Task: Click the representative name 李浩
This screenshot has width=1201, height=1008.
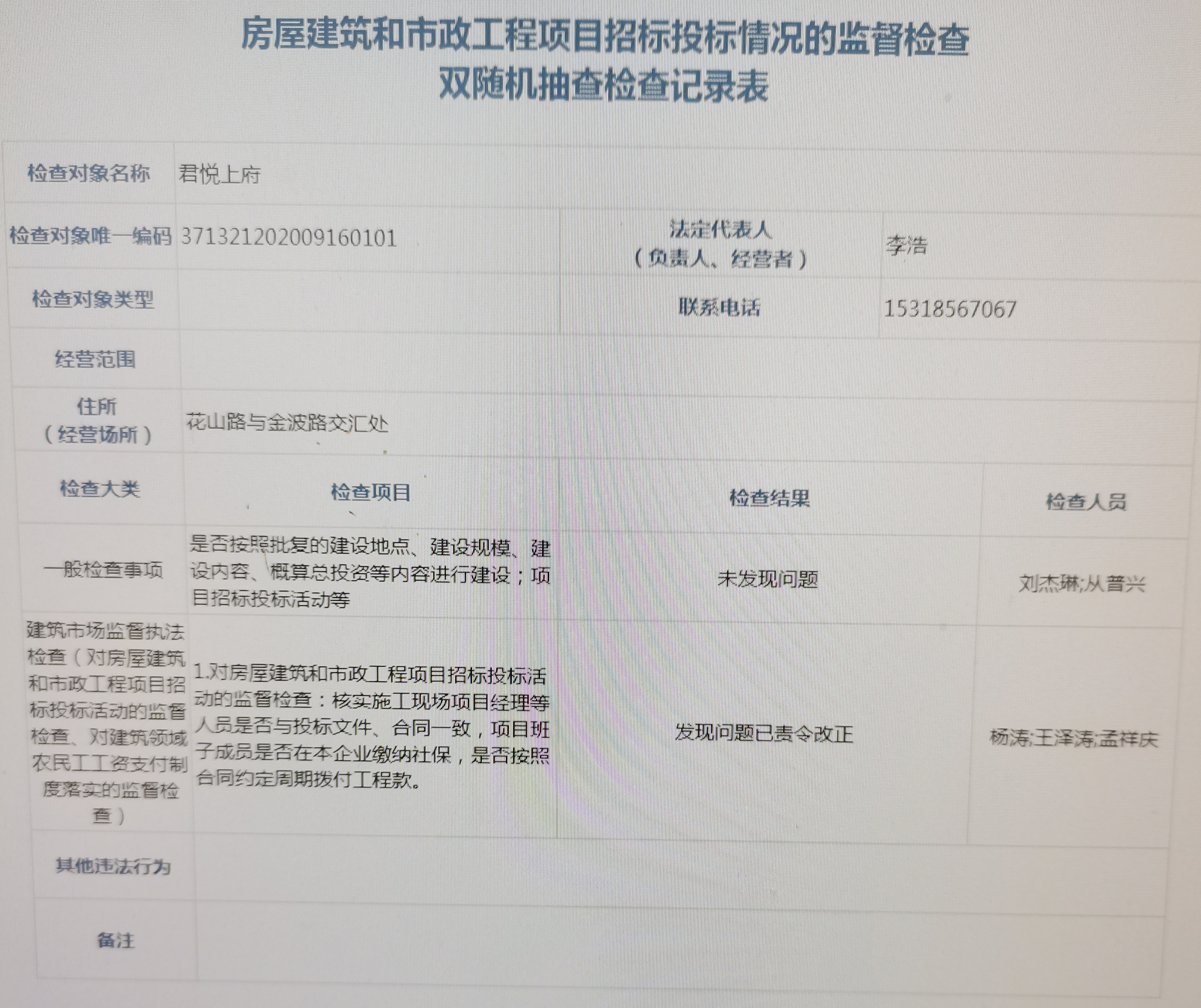Action: [906, 245]
